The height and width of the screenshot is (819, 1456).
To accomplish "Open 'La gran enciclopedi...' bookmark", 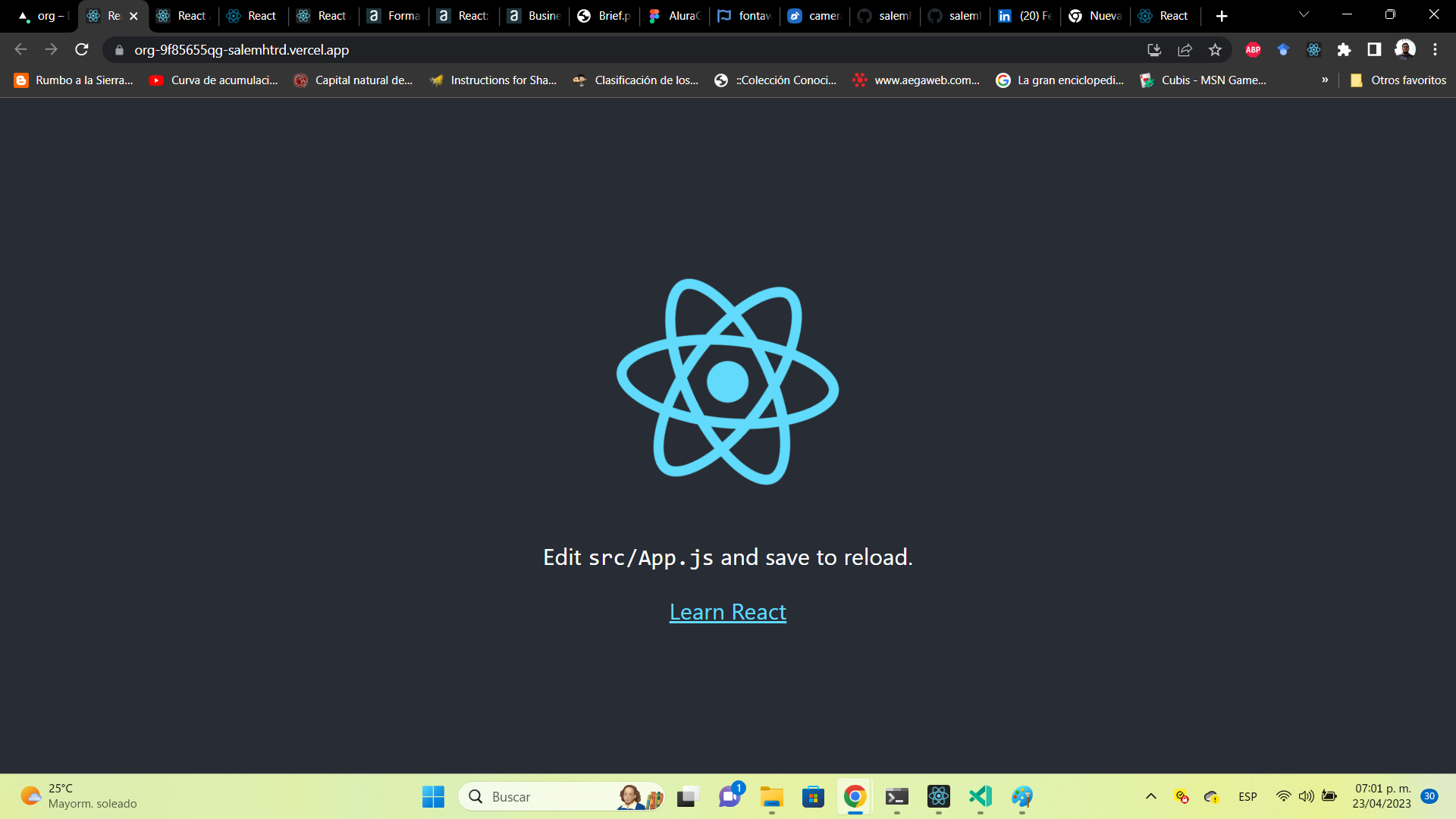I will tap(1059, 80).
